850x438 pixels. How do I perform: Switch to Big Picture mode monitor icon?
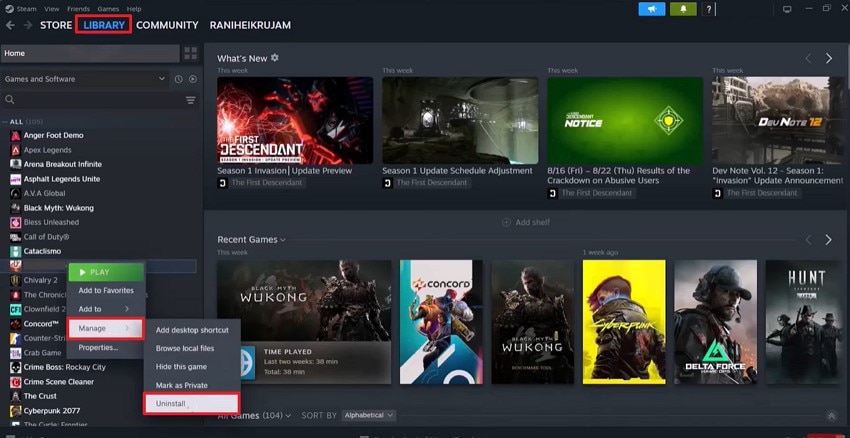coord(788,9)
